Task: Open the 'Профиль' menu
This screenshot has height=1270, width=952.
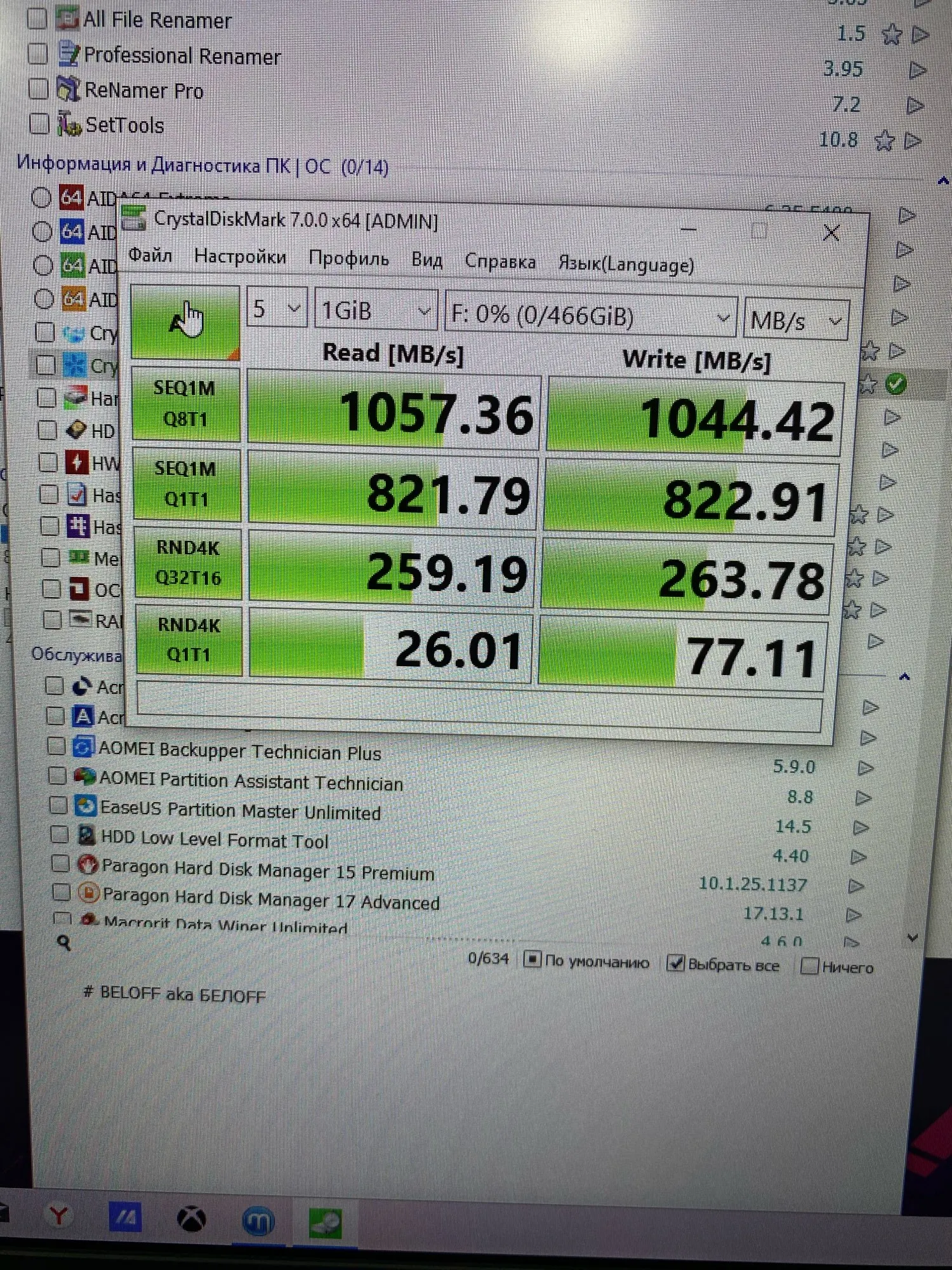Action: tap(349, 258)
